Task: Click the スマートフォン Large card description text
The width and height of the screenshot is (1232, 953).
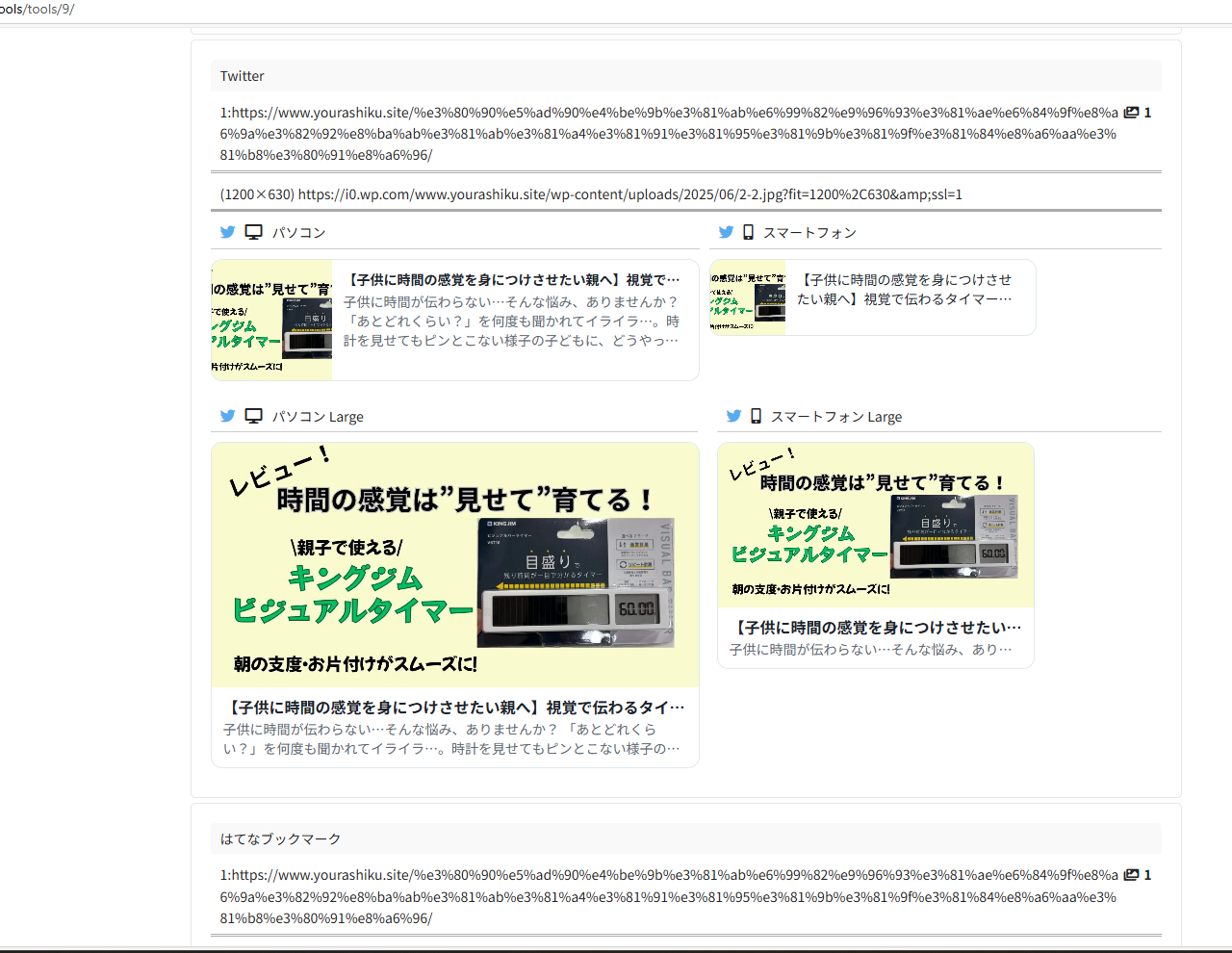Action: [x=871, y=650]
